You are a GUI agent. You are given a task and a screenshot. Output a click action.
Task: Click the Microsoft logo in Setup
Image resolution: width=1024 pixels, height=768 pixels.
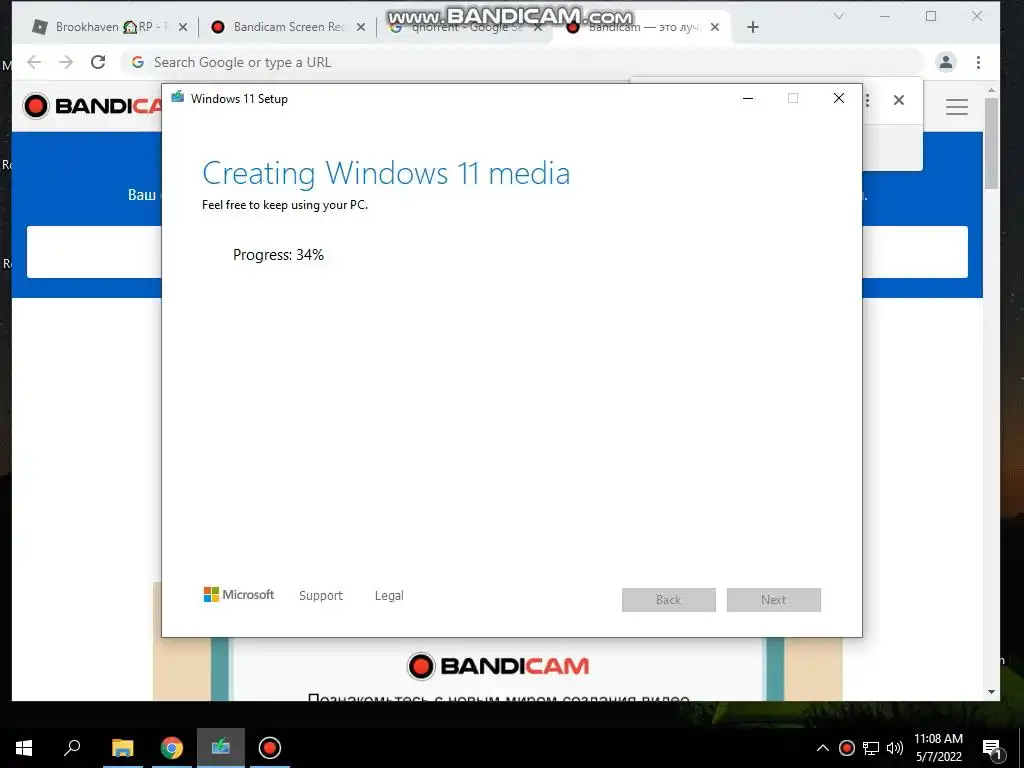tap(239, 594)
